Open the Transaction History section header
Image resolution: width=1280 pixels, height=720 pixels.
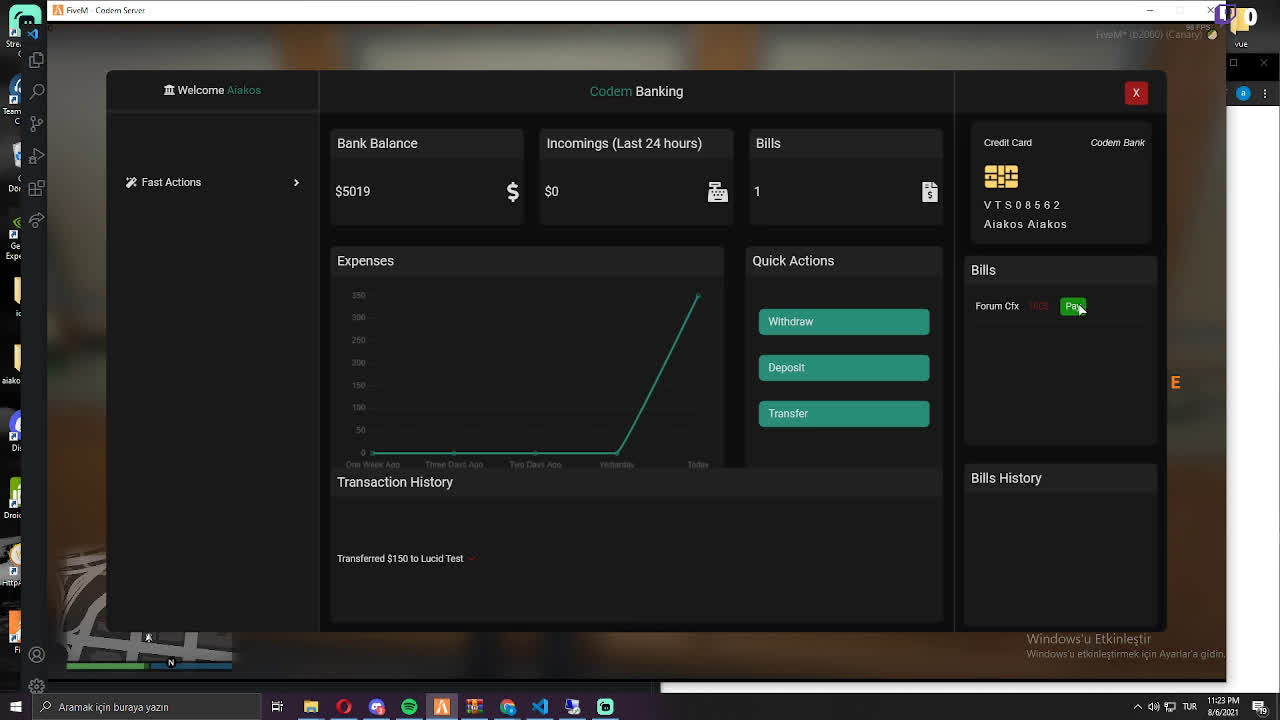(395, 482)
